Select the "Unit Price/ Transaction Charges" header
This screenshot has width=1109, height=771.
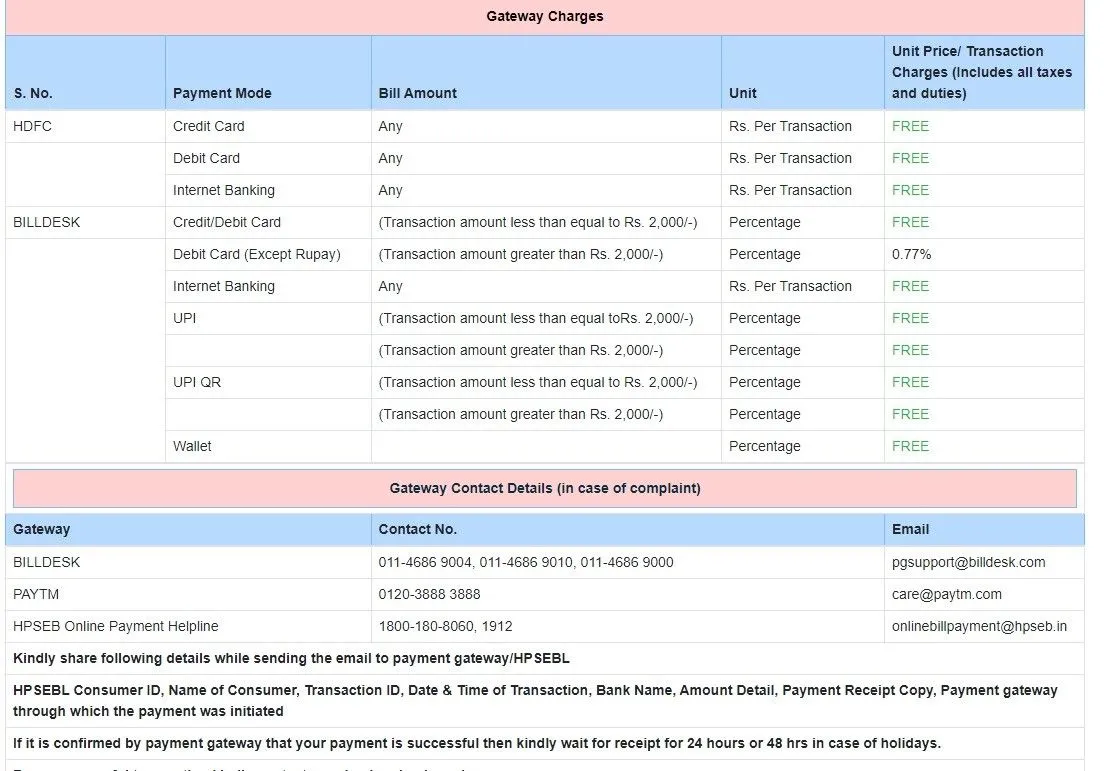coord(981,72)
